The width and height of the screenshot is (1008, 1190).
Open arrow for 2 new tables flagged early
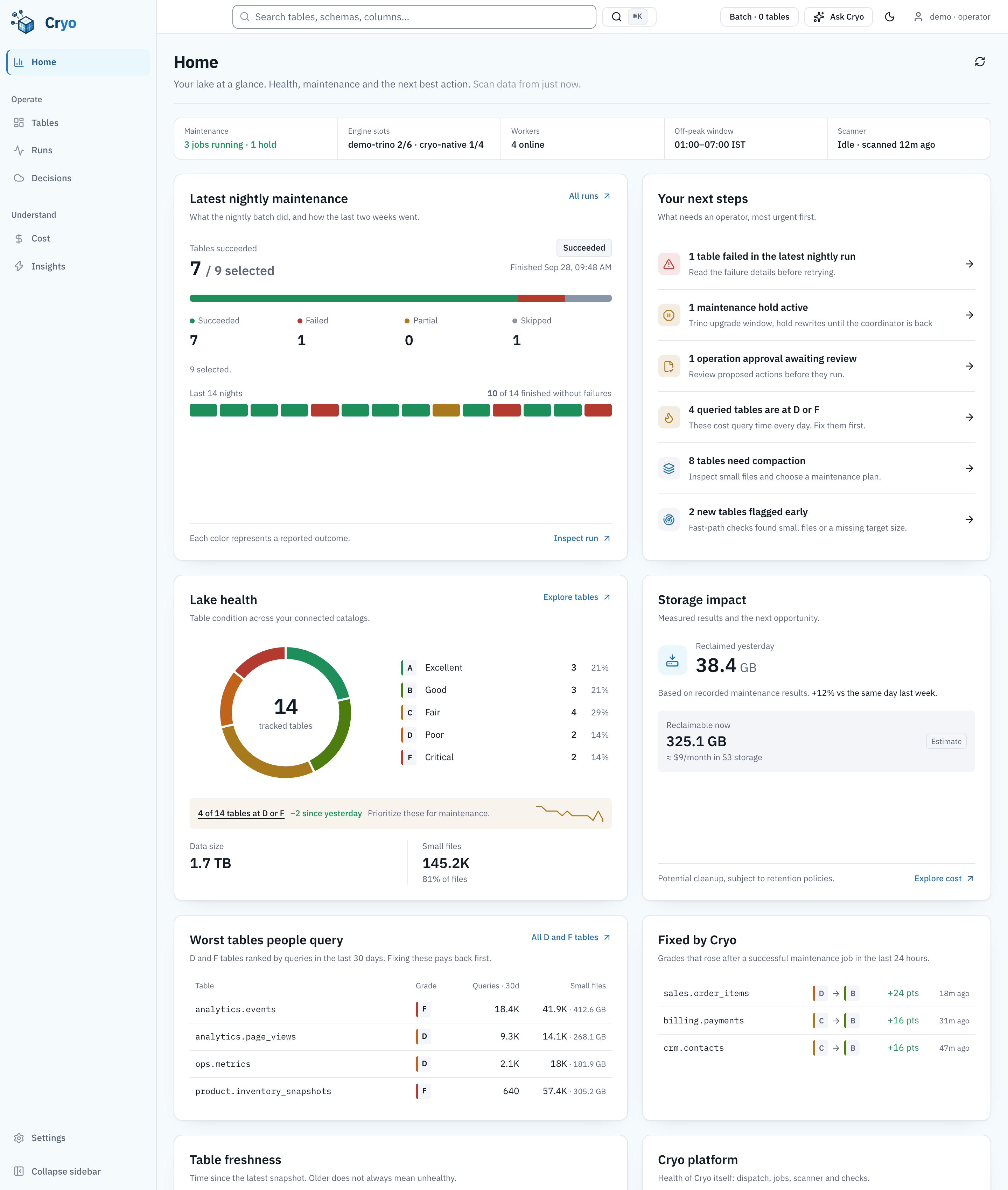pos(969,520)
